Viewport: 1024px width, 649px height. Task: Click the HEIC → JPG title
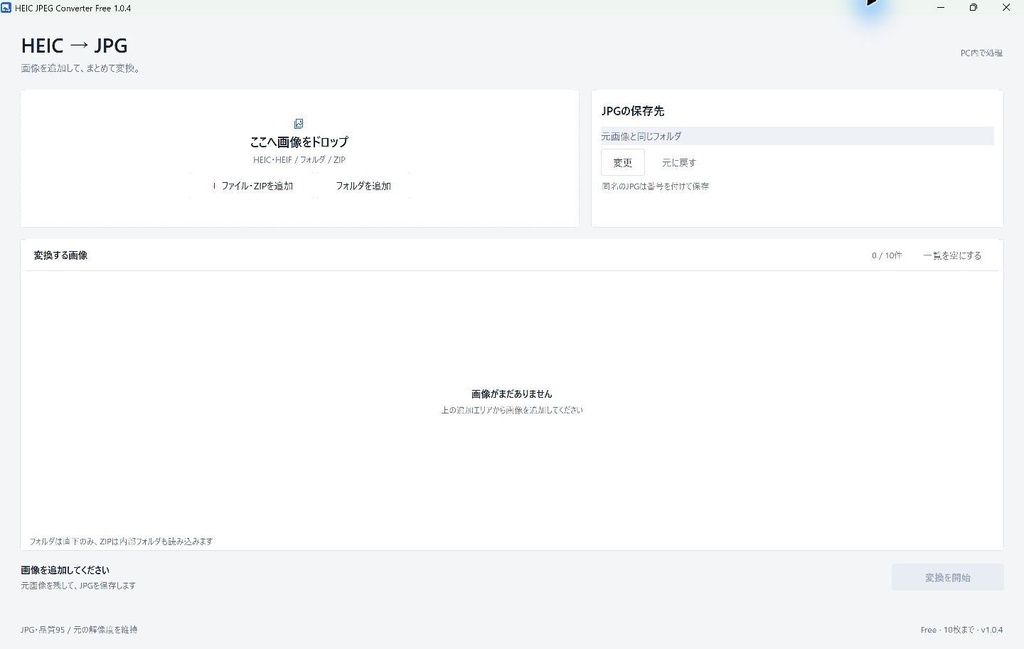click(74, 46)
